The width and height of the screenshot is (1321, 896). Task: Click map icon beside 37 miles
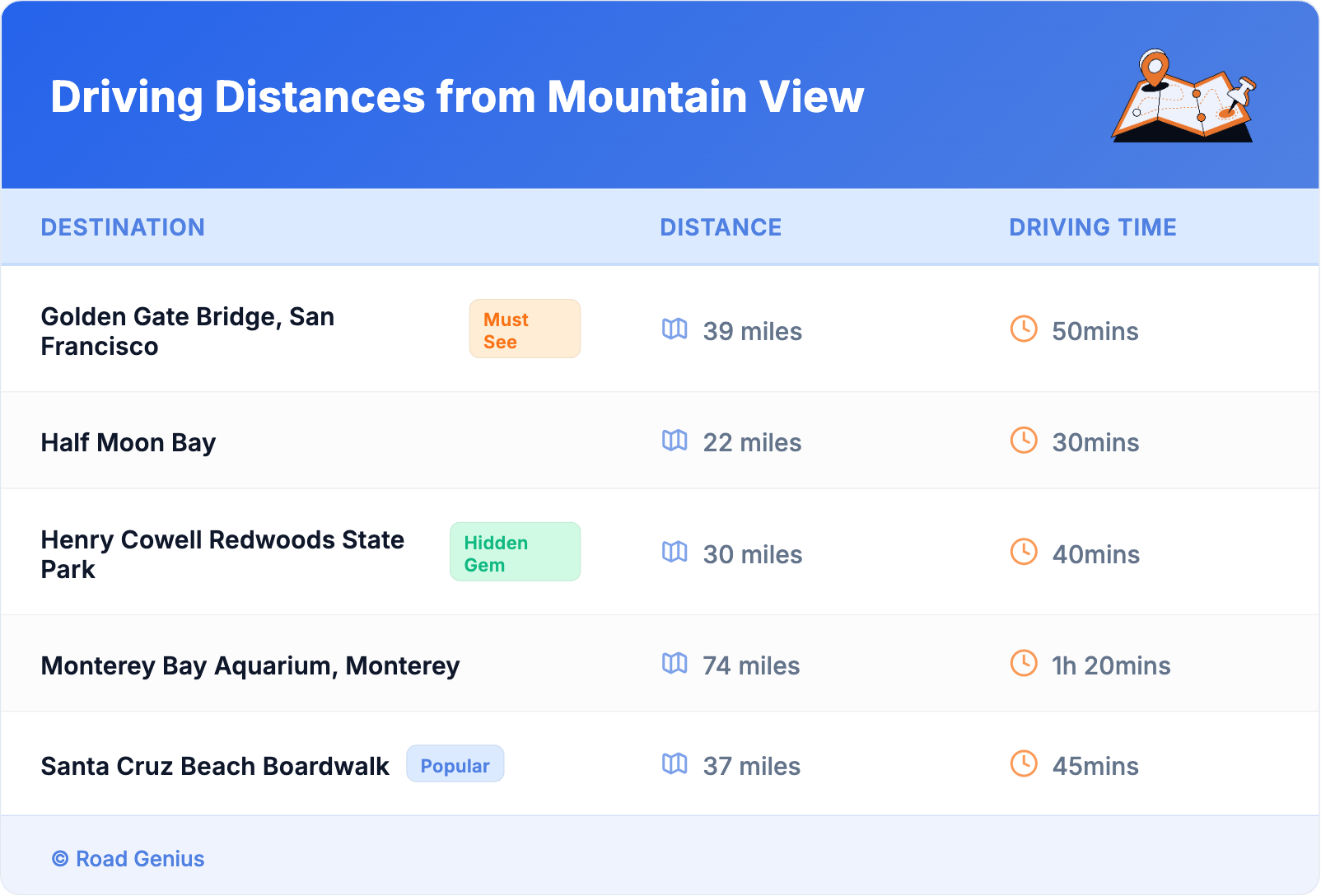pyautogui.click(x=675, y=764)
